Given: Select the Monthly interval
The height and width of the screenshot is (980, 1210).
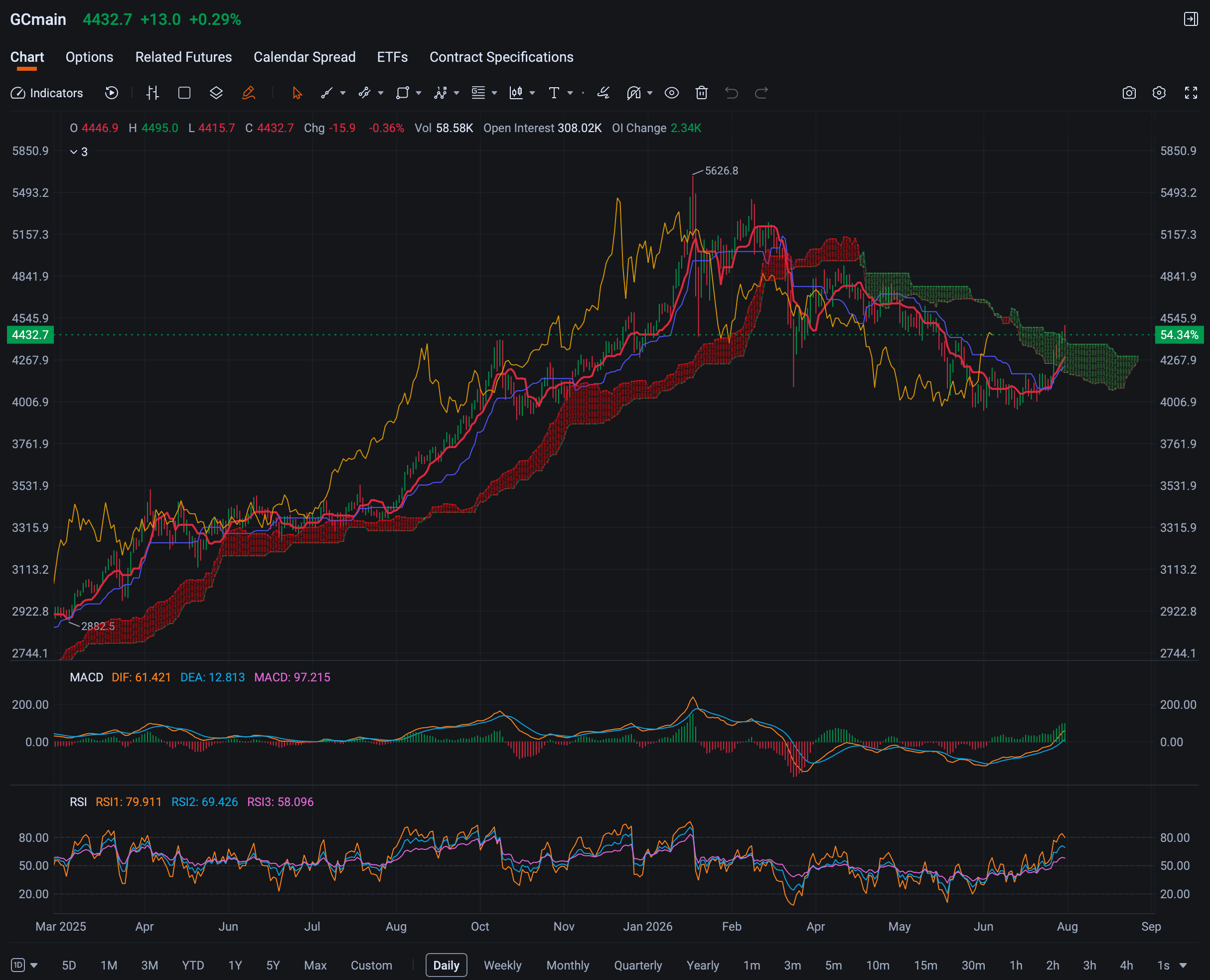Looking at the screenshot, I should coord(568,966).
